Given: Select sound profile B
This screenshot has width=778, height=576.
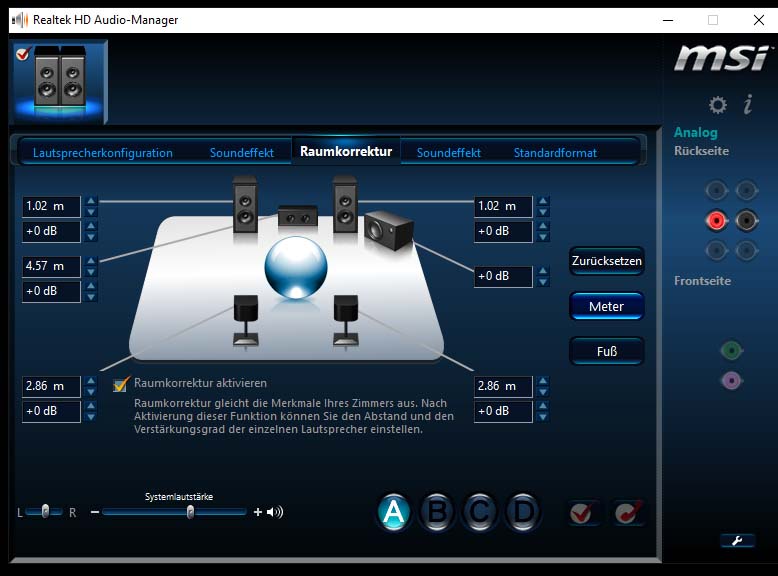Looking at the screenshot, I should [437, 512].
